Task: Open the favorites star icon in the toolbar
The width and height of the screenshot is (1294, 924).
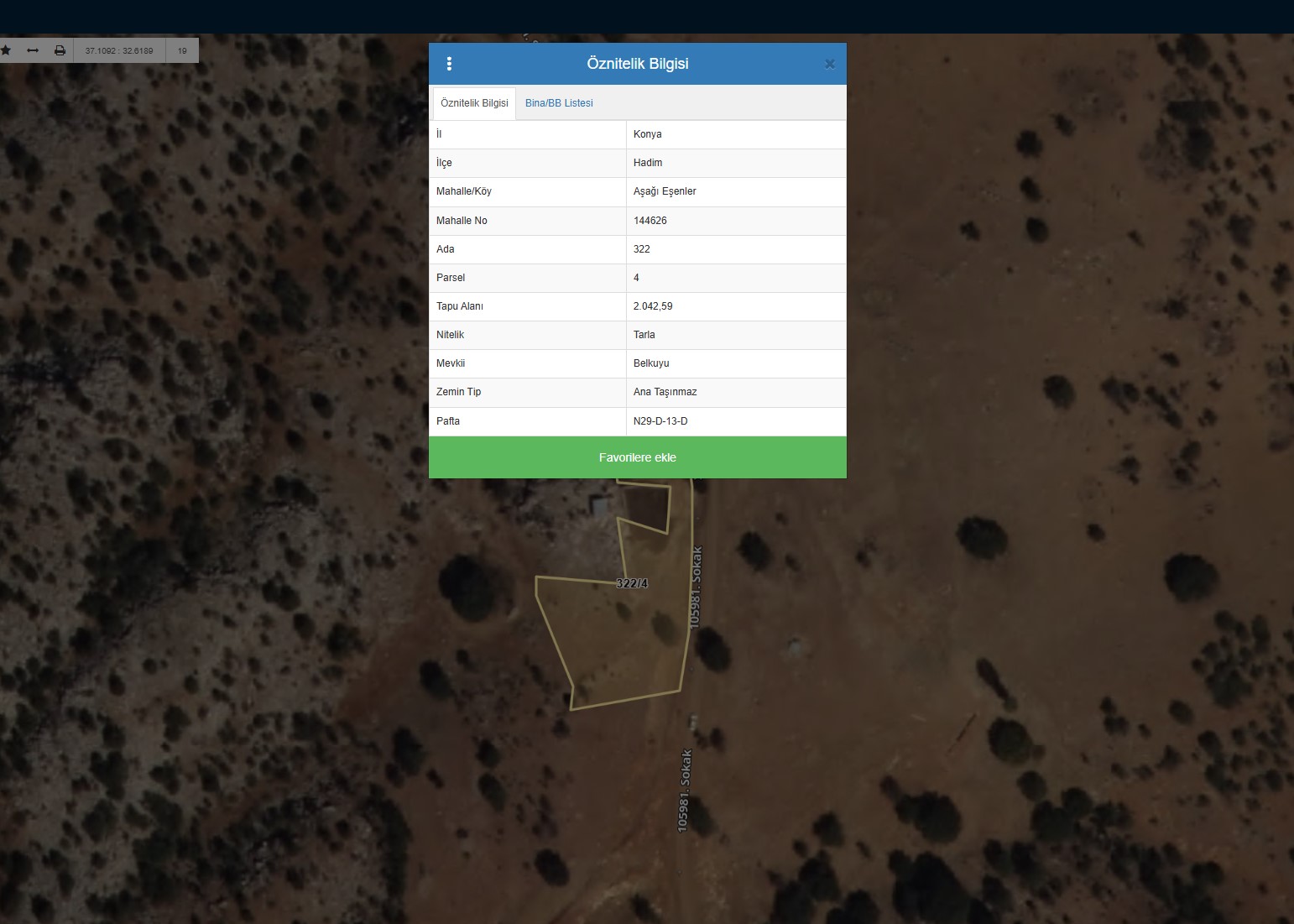Action: tap(6, 50)
